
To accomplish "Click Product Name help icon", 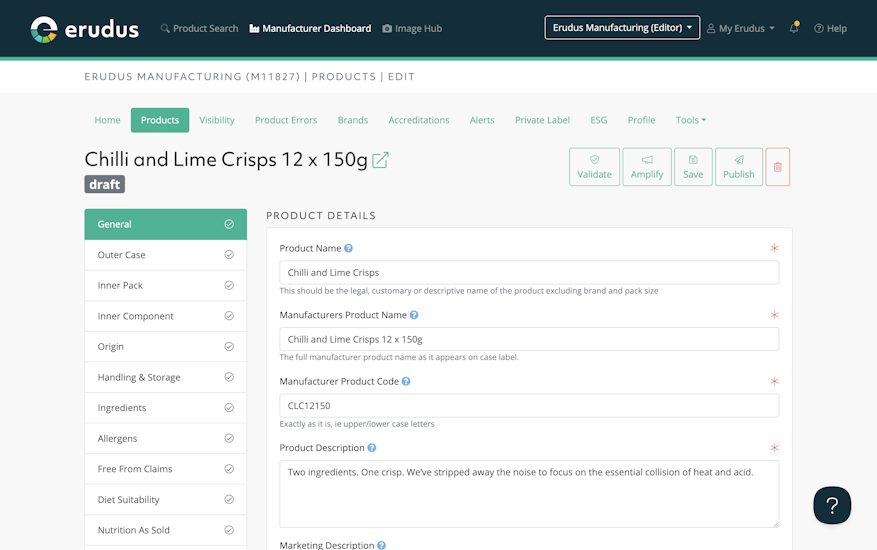I will click(x=348, y=248).
